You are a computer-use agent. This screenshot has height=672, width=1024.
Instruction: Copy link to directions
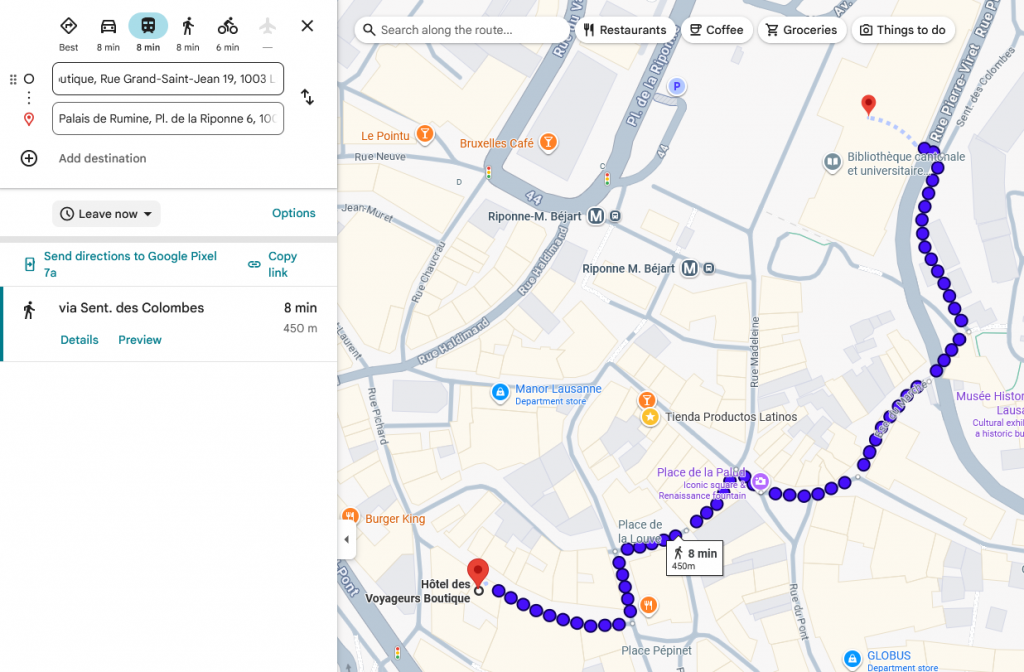click(x=274, y=264)
